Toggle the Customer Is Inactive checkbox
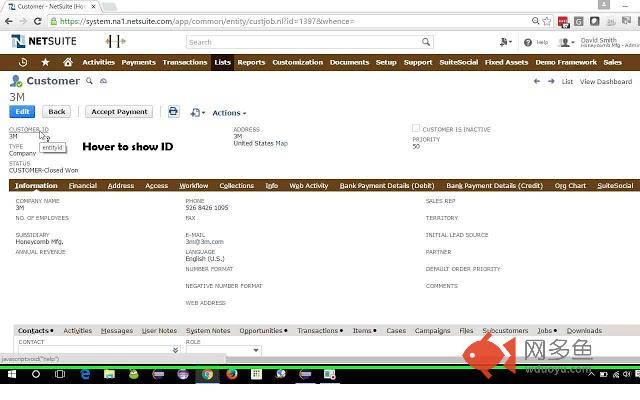 (x=416, y=128)
